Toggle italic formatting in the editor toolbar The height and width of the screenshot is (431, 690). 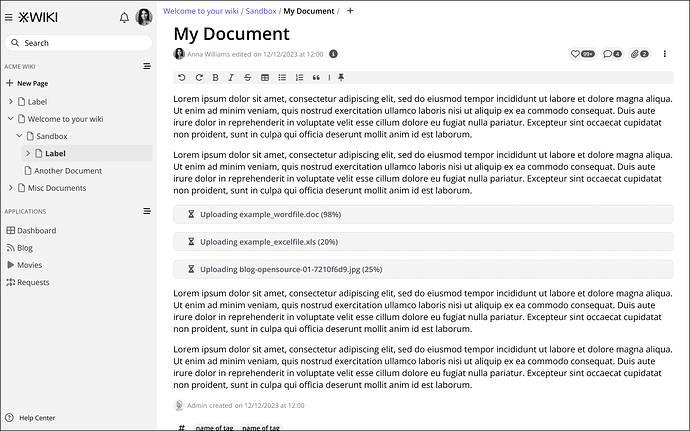pyautogui.click(x=231, y=77)
